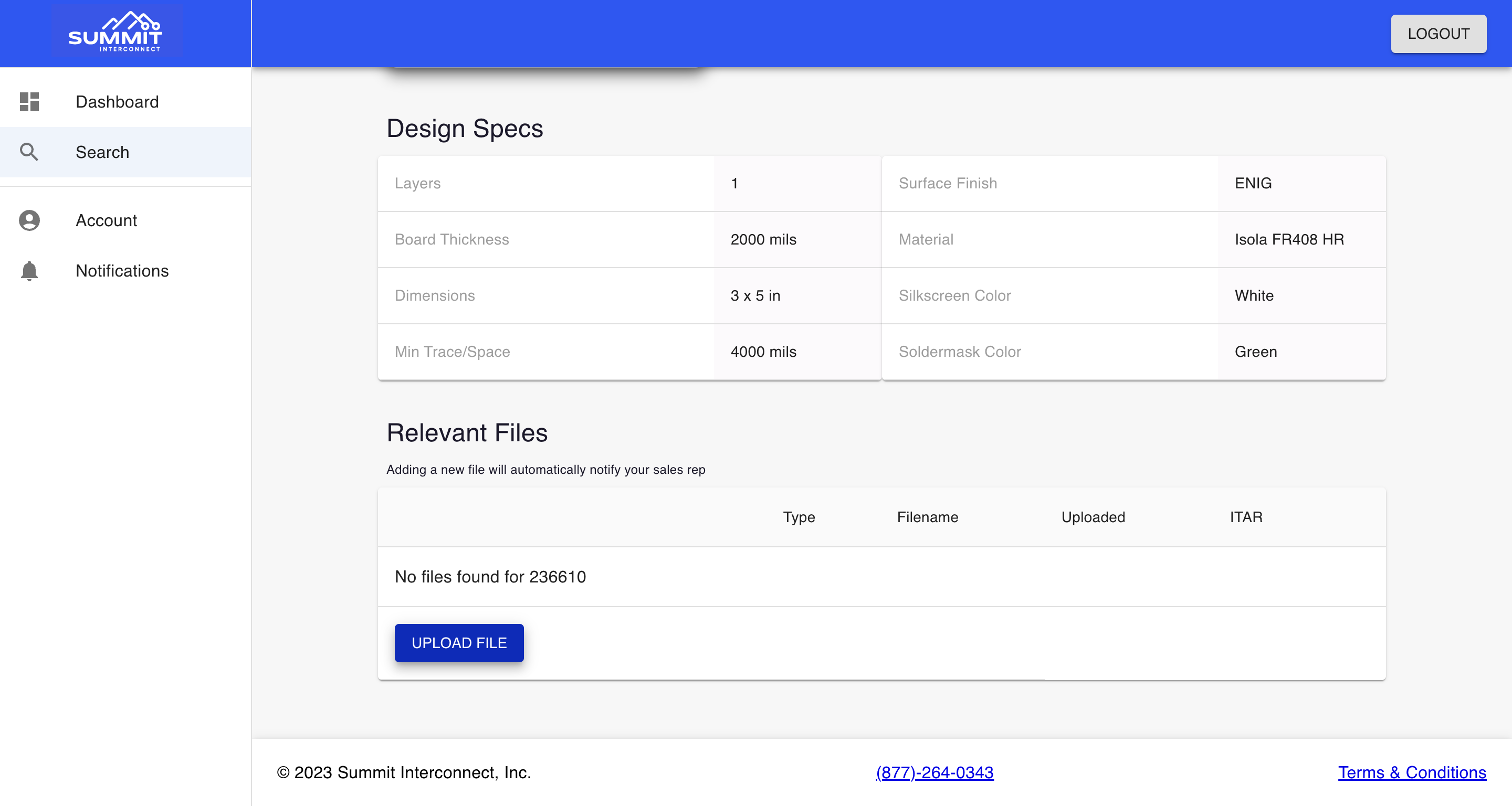
Task: Select the ENIG value
Action: (1253, 183)
